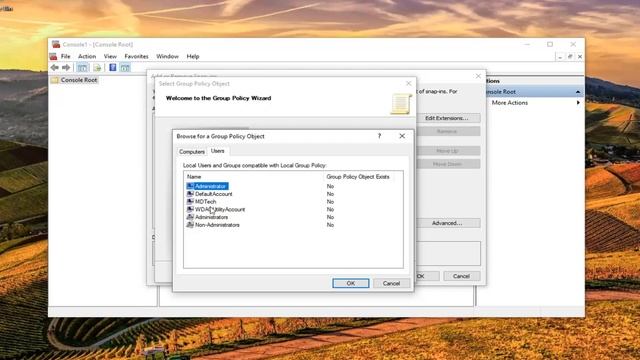Close the Add or Remove Snap-ins dialog
Screen dimensions: 640x360
478,76
